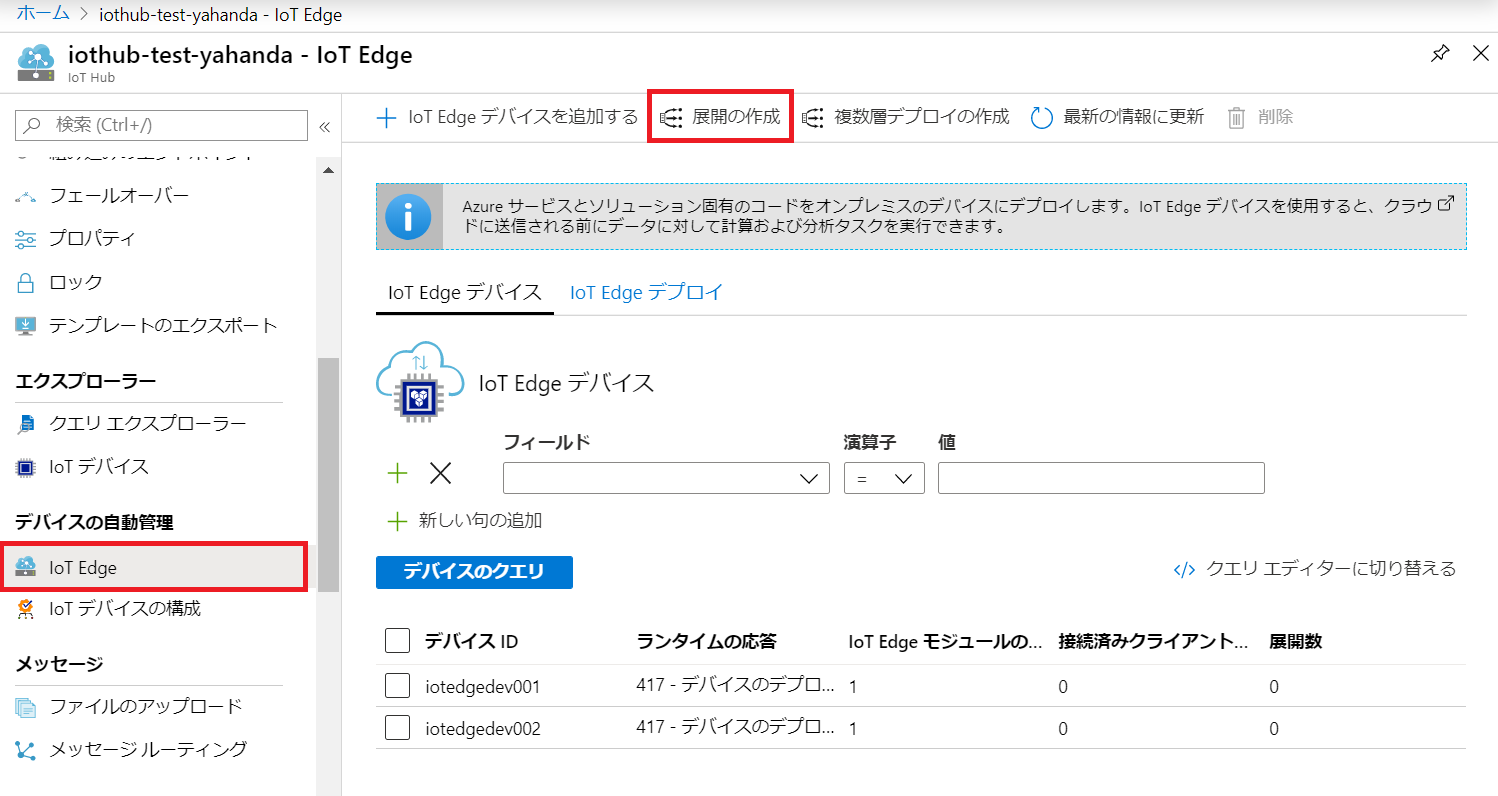Click the blue info icon in banner
The height and width of the screenshot is (796, 1498).
pyautogui.click(x=408, y=216)
